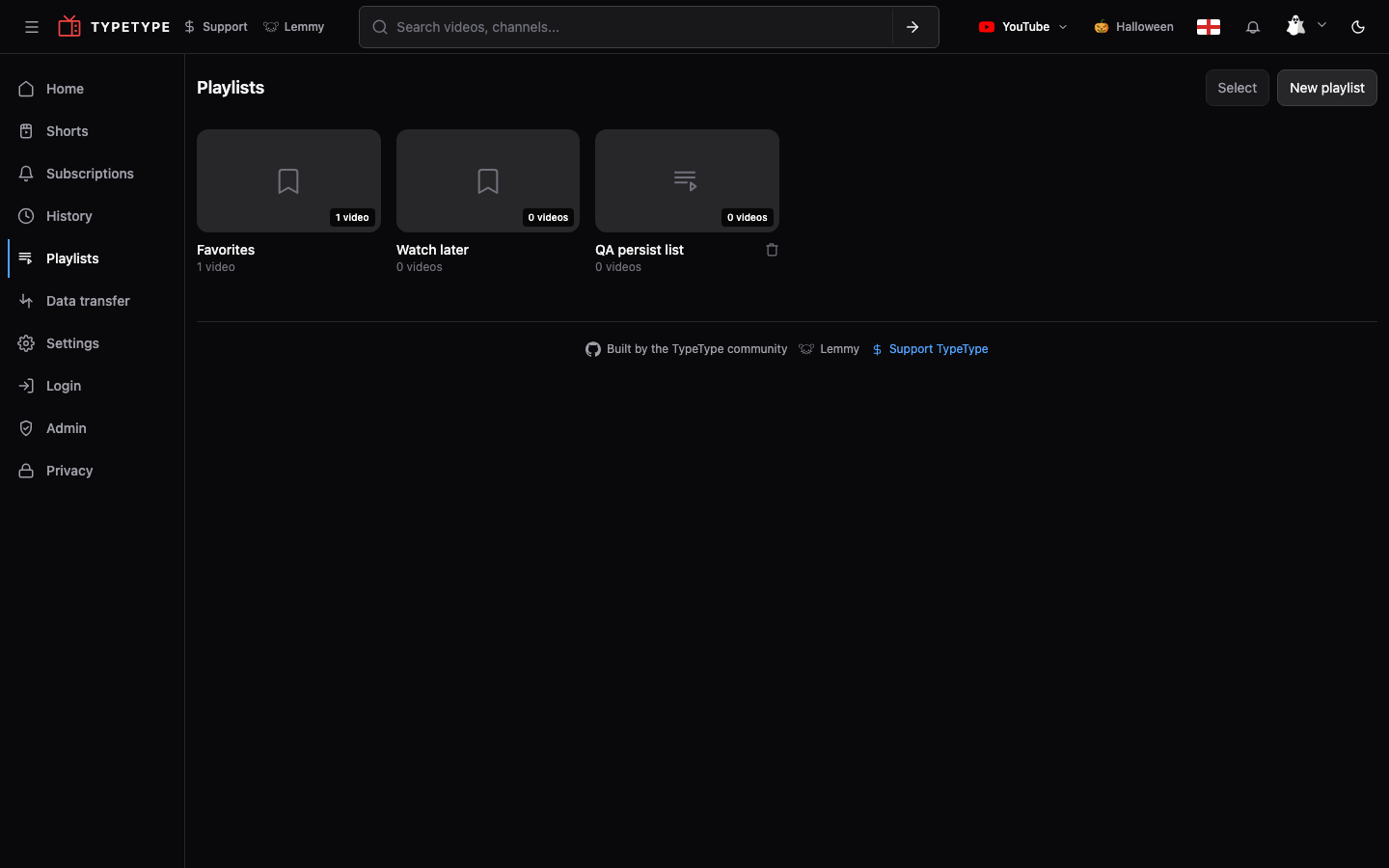Click the QA persist list title
Screen dimensions: 1389x868
click(x=640, y=250)
